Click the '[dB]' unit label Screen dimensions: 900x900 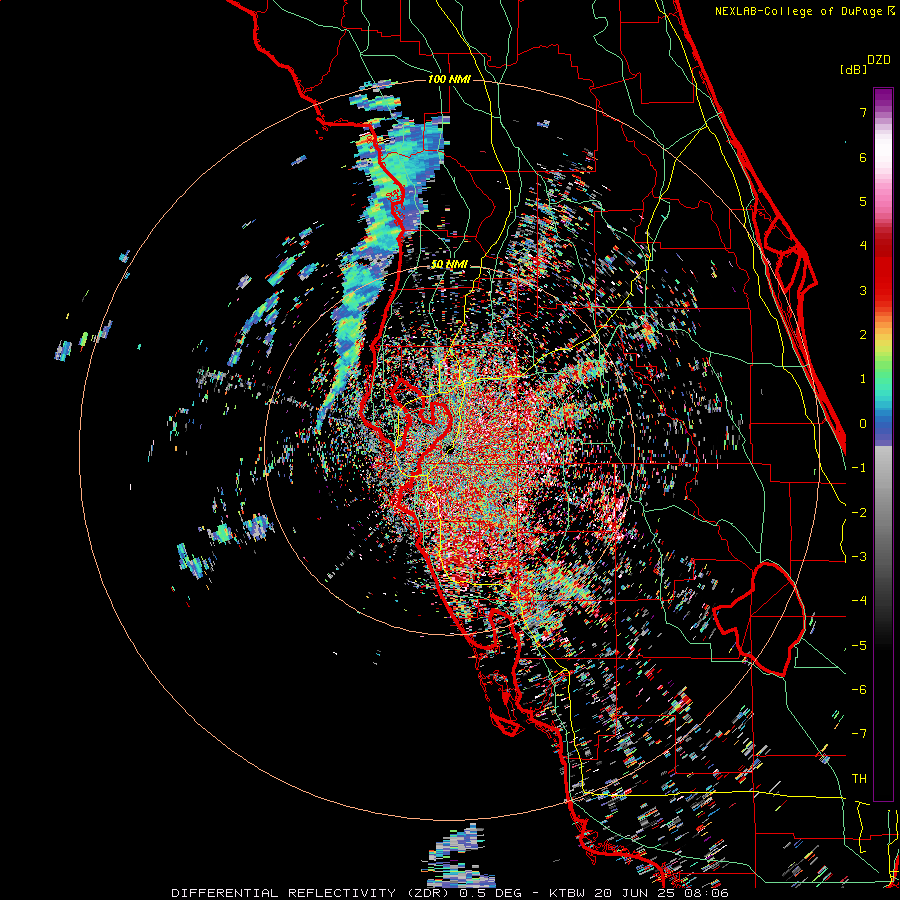click(x=853, y=69)
